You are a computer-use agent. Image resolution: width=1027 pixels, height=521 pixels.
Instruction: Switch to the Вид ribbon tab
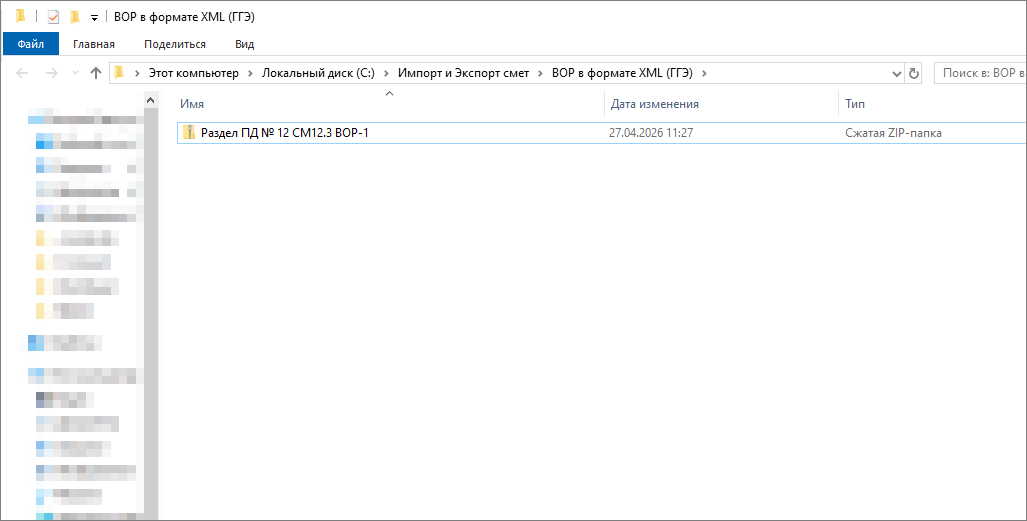244,44
